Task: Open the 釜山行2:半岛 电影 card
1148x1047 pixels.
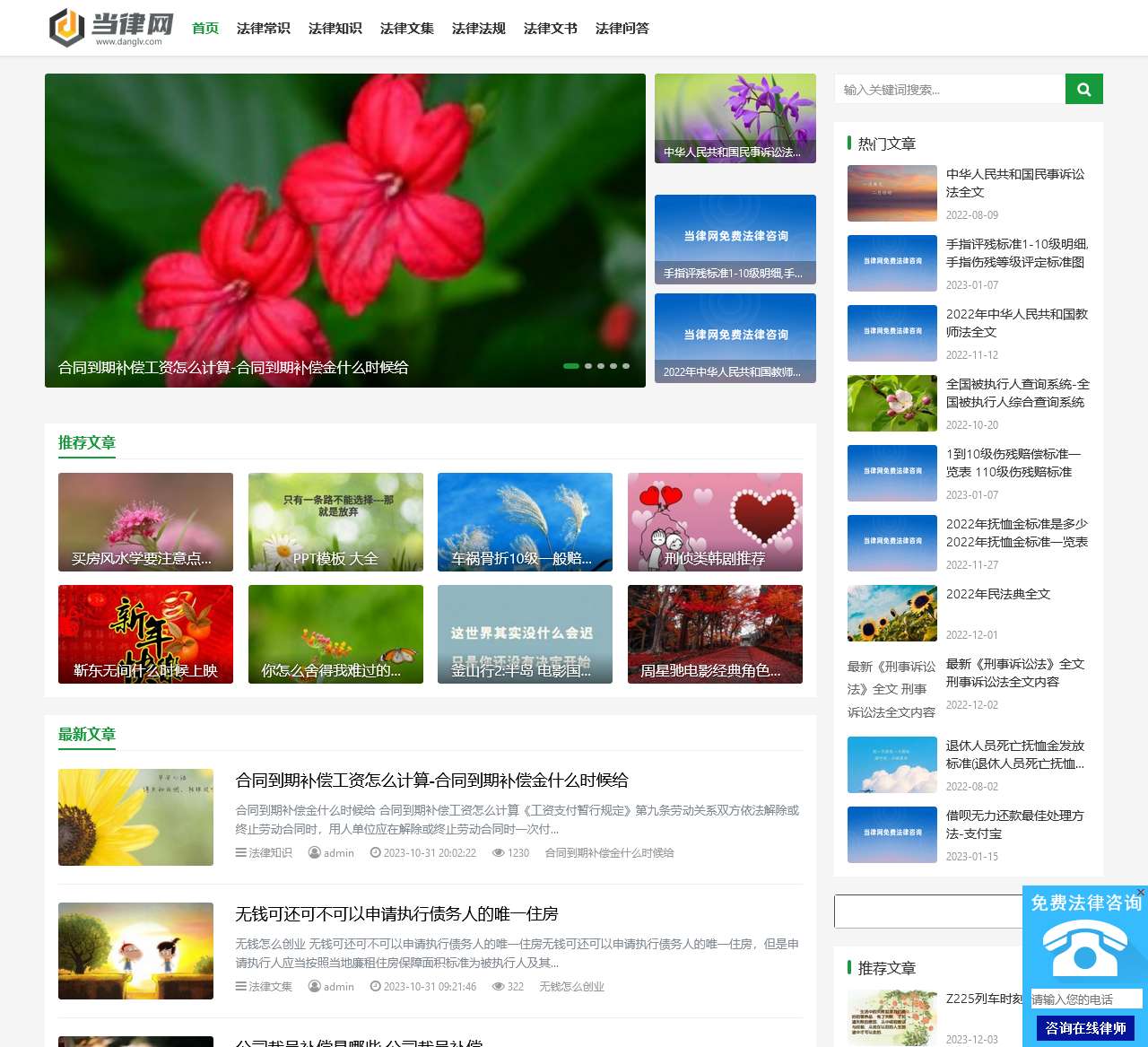Action: pyautogui.click(x=525, y=634)
